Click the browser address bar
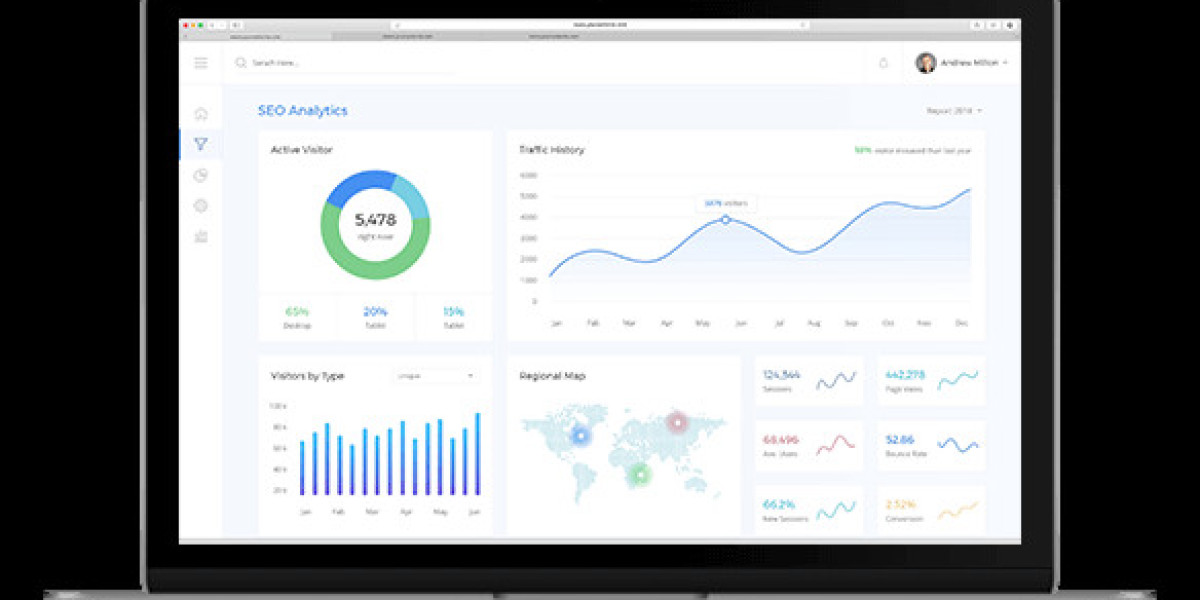 coord(600,24)
